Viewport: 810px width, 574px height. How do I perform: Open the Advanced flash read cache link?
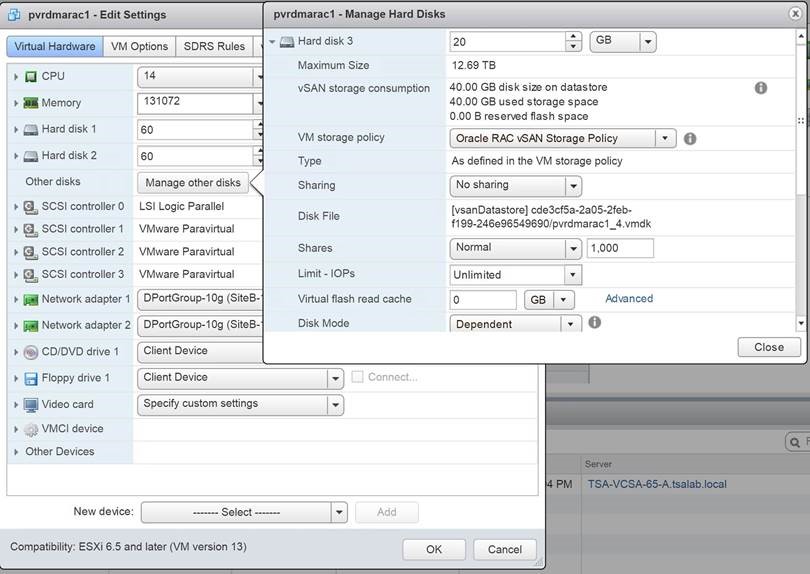[x=629, y=299]
